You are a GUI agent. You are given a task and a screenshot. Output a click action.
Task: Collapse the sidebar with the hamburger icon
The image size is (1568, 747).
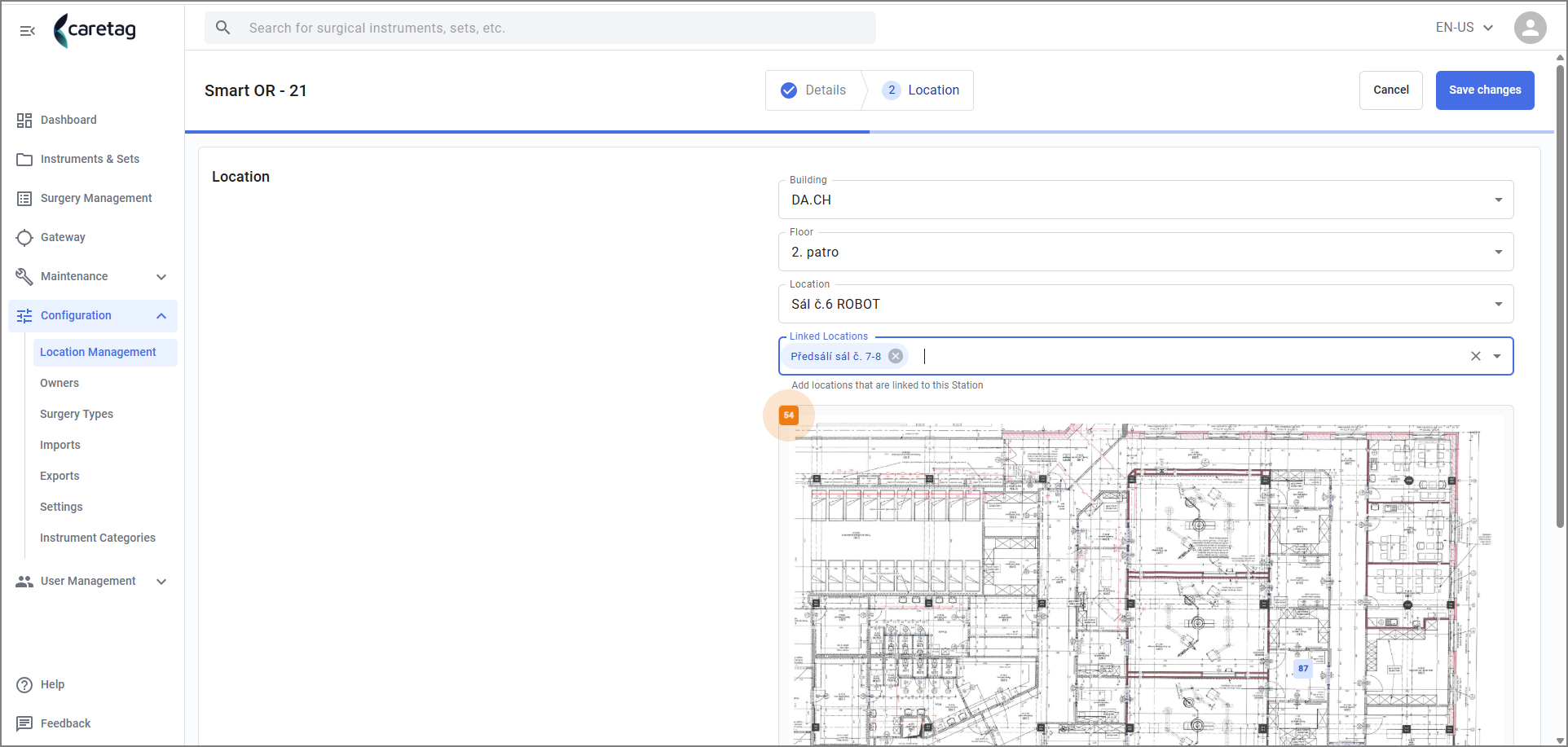tap(27, 30)
